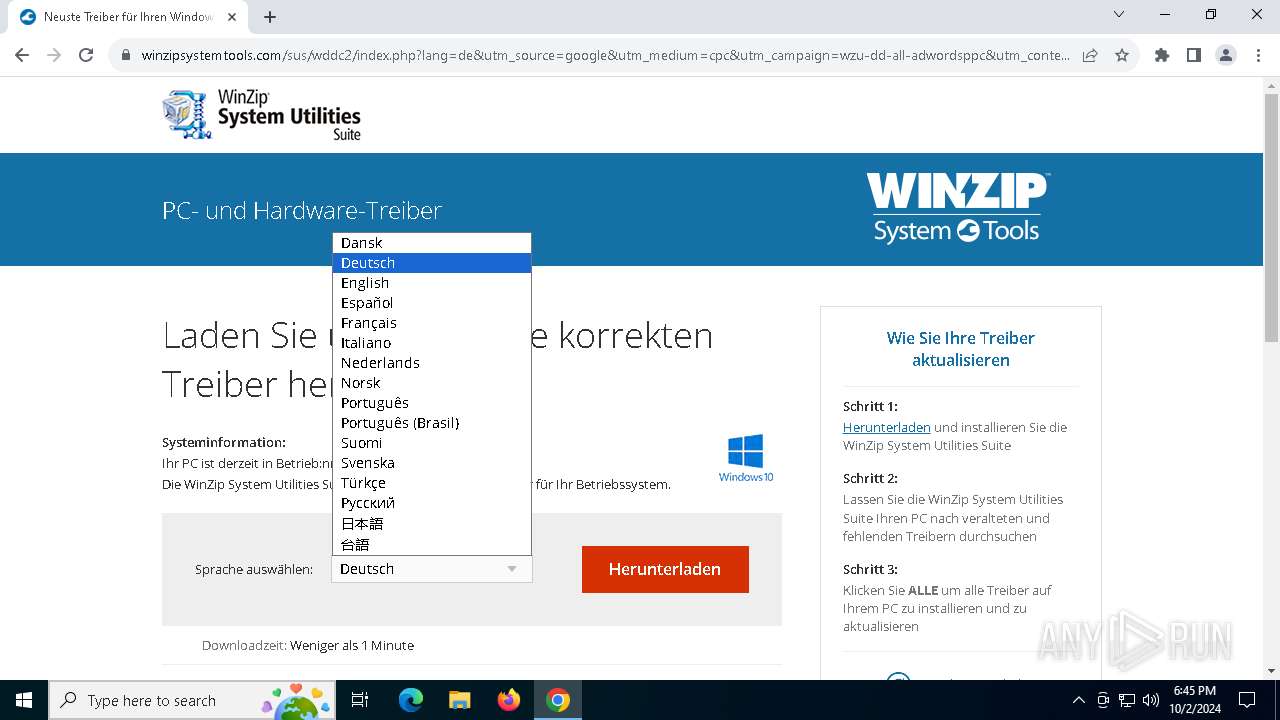This screenshot has width=1280, height=720.
Task: Choose Português from the language list
Action: click(x=432, y=403)
